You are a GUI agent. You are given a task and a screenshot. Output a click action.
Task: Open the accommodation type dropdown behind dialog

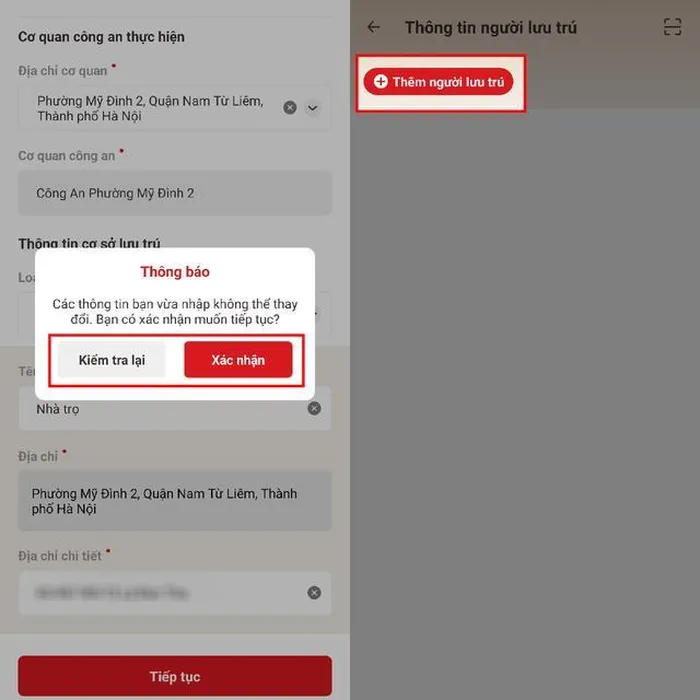click(323, 314)
